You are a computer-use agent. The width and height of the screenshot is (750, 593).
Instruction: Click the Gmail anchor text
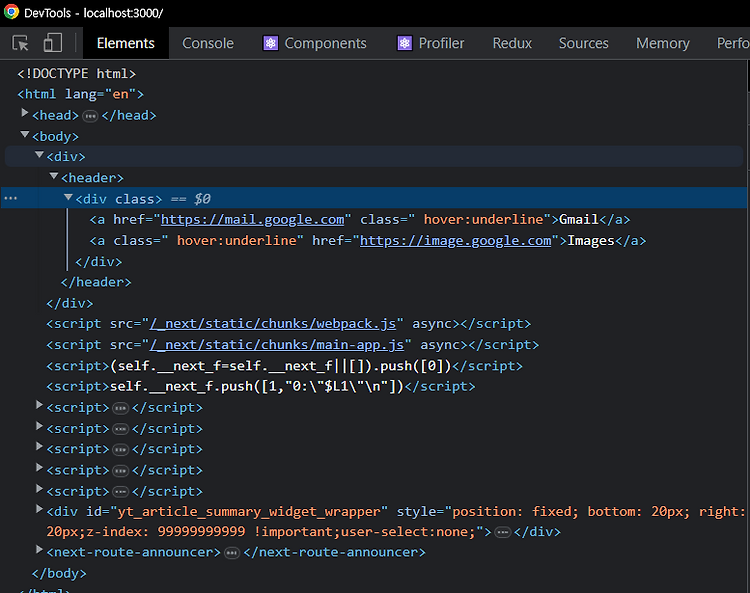[x=579, y=220]
